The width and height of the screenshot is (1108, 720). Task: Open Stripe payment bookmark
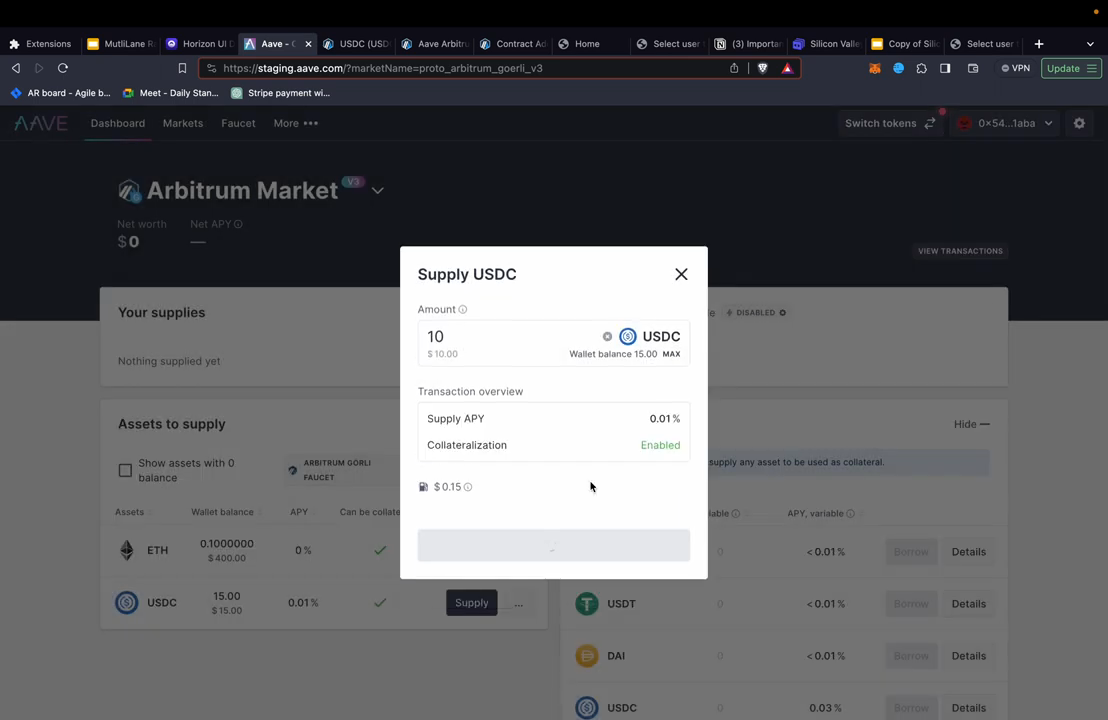coord(281,93)
